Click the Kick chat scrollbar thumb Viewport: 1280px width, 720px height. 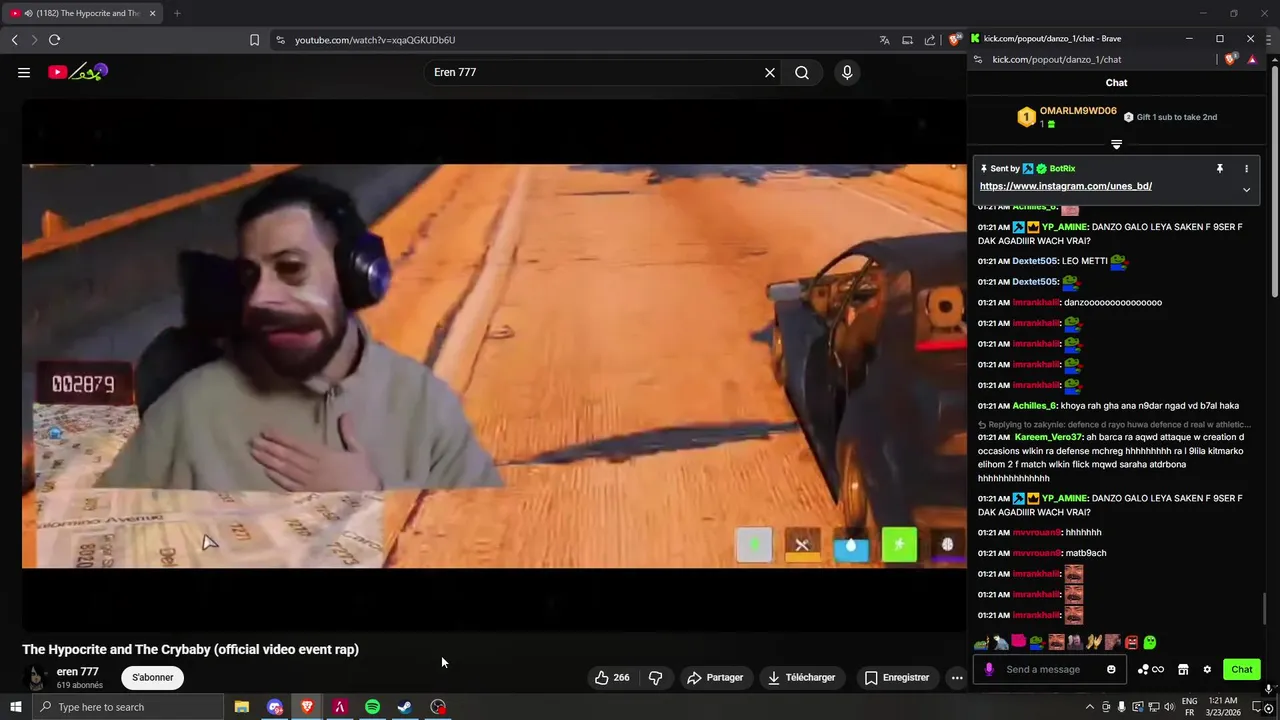1264,607
